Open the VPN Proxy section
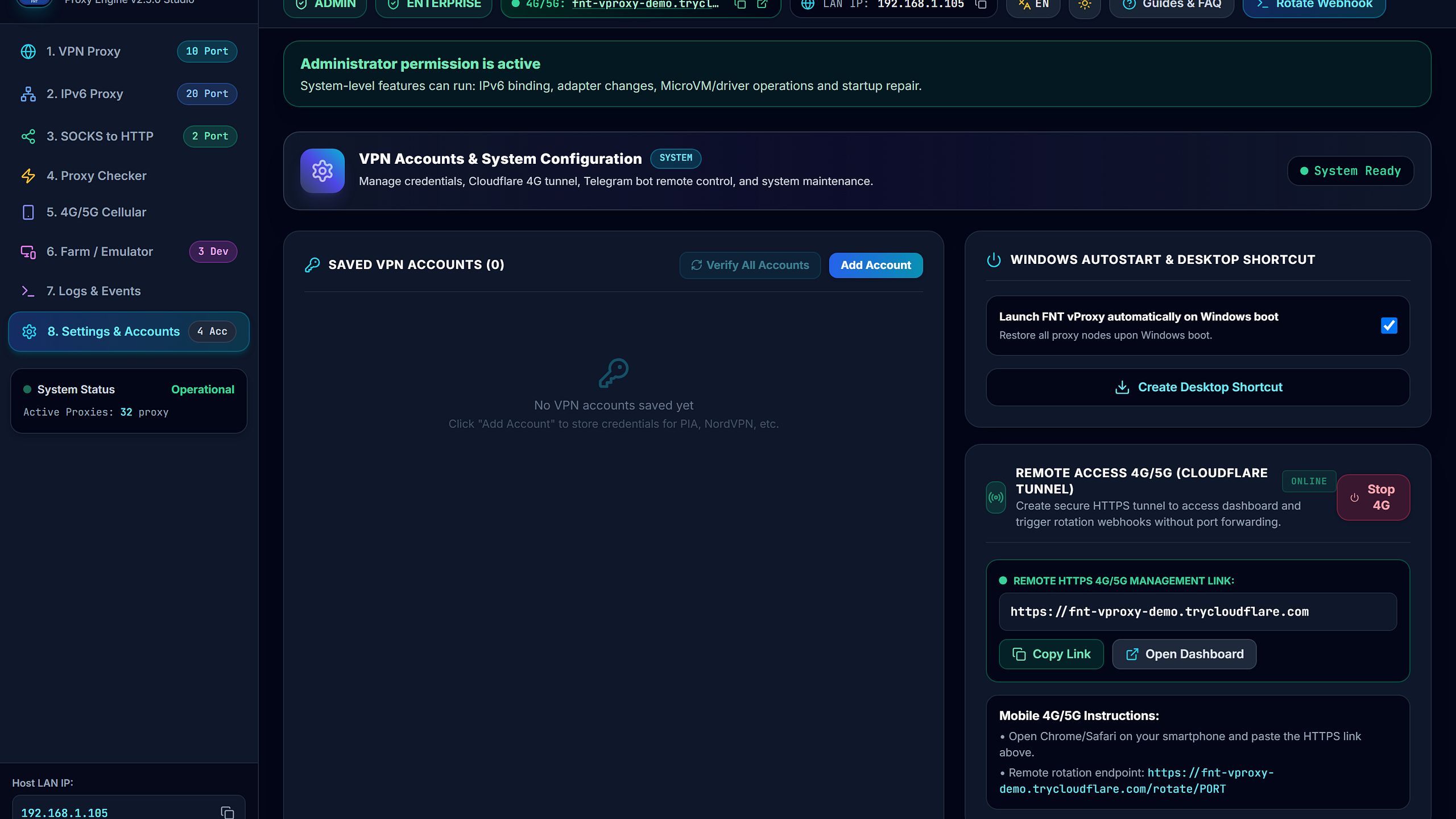Image resolution: width=1456 pixels, height=819 pixels. click(x=129, y=51)
